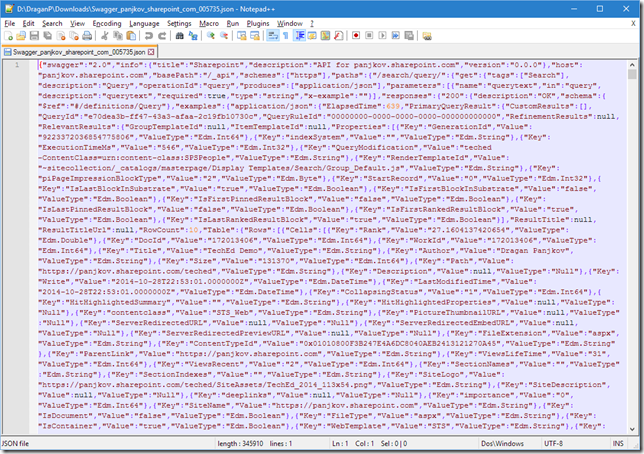
Task: Click the X at the right of the menu bar
Action: coord(633,23)
